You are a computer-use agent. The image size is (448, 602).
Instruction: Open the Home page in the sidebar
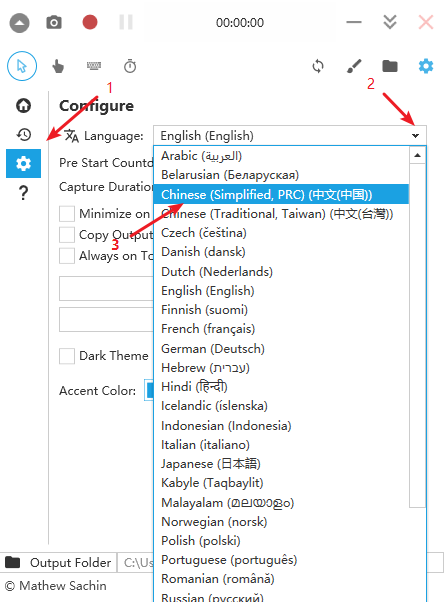coord(23,106)
